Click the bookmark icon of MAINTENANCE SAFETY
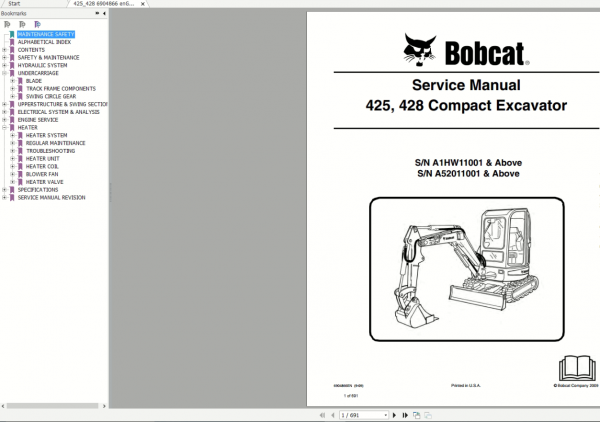Image resolution: width=600 pixels, height=422 pixels. tap(12, 34)
